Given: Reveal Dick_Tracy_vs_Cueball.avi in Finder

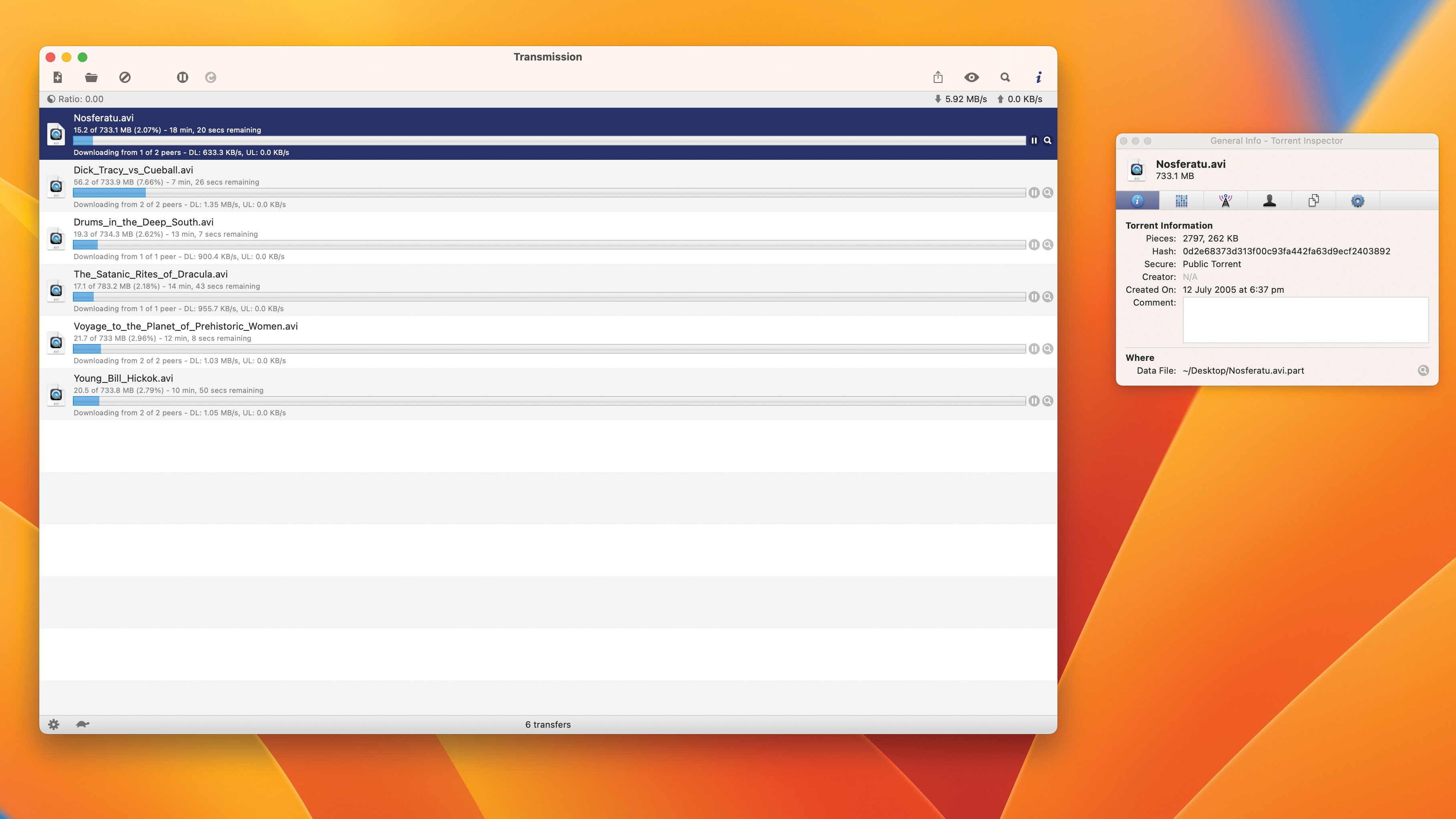Looking at the screenshot, I should coord(1047,193).
